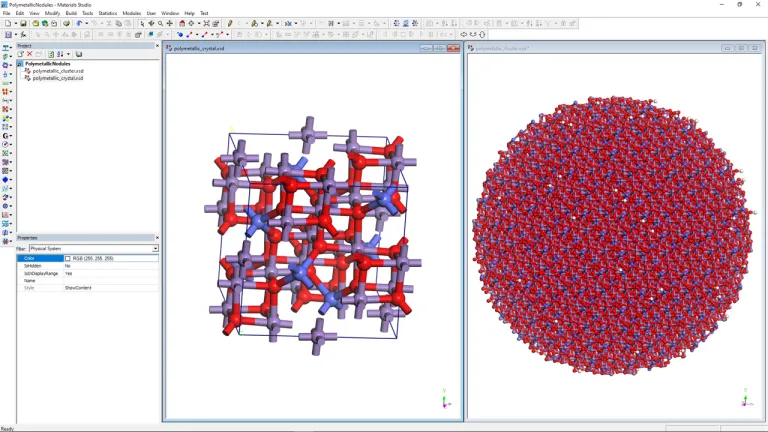Open the dropdown arrow beside Undo
This screenshot has width=768, height=432.
point(87,23)
